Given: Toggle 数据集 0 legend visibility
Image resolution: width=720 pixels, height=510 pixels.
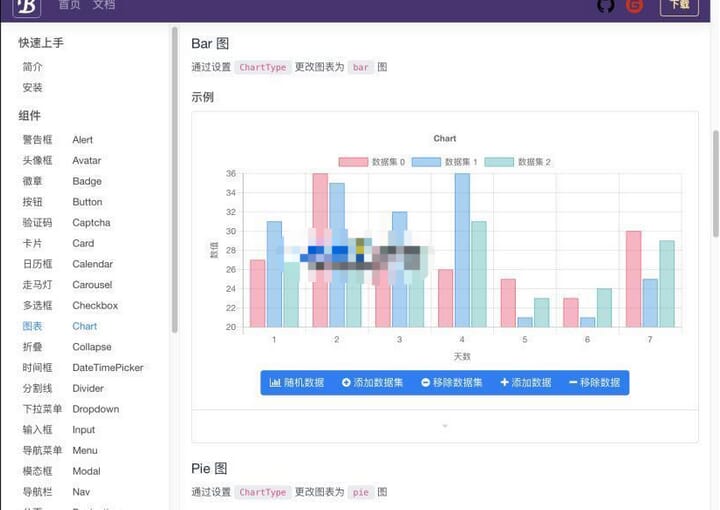Looking at the screenshot, I should 372,162.
